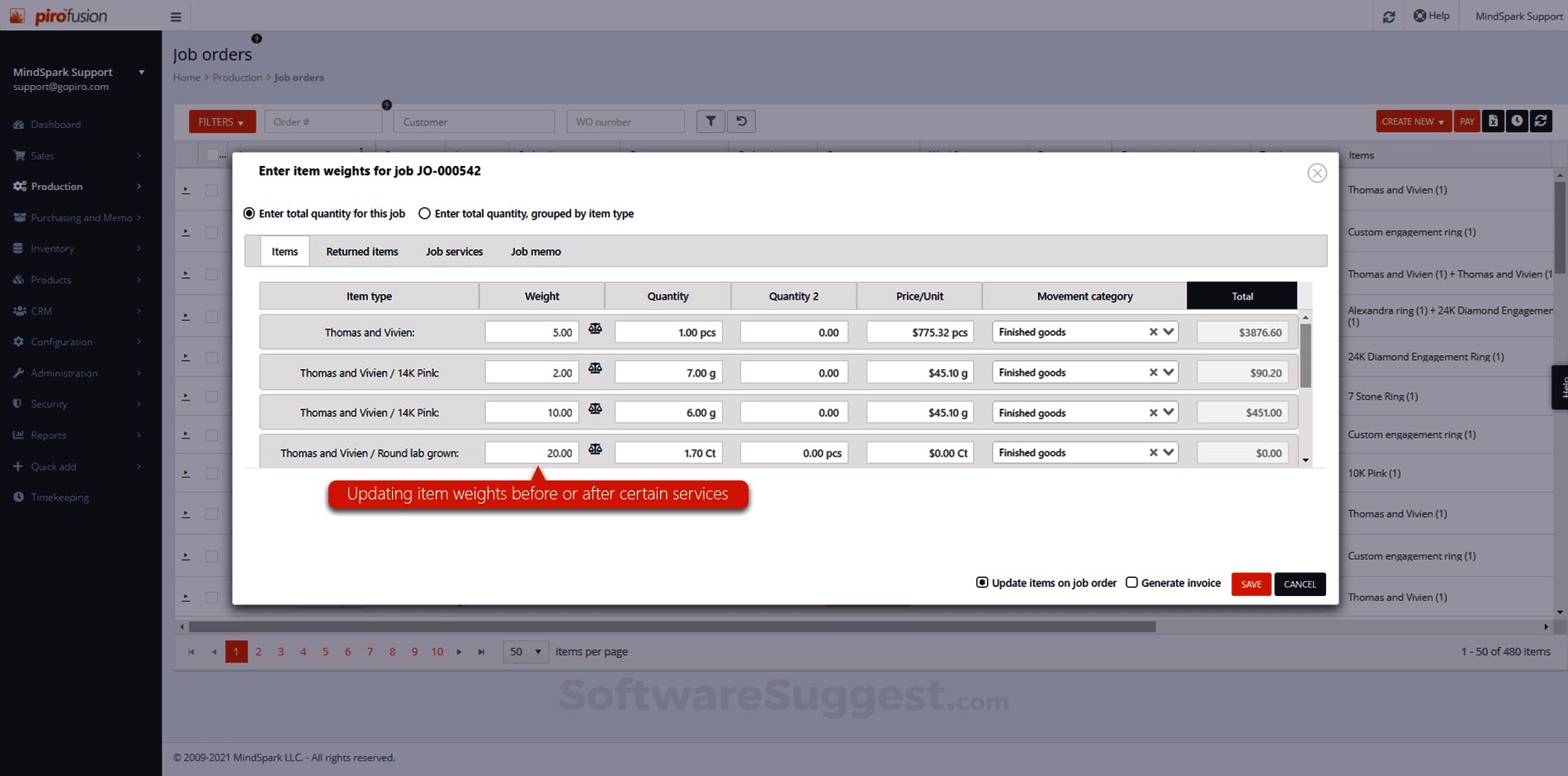
Task: Enable Generate invoice
Action: pyautogui.click(x=1131, y=582)
